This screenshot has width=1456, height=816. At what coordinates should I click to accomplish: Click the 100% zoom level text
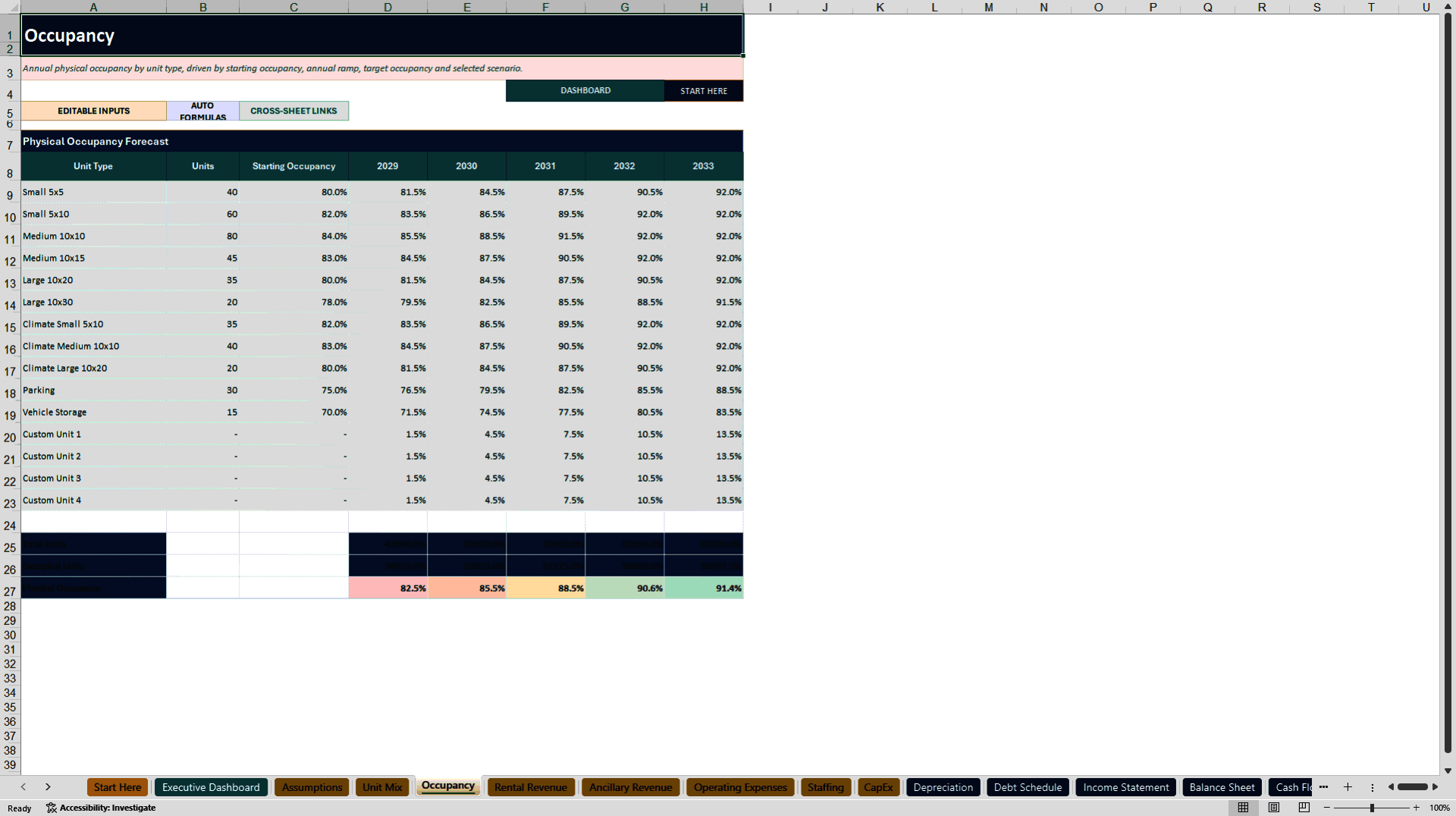(x=1439, y=808)
